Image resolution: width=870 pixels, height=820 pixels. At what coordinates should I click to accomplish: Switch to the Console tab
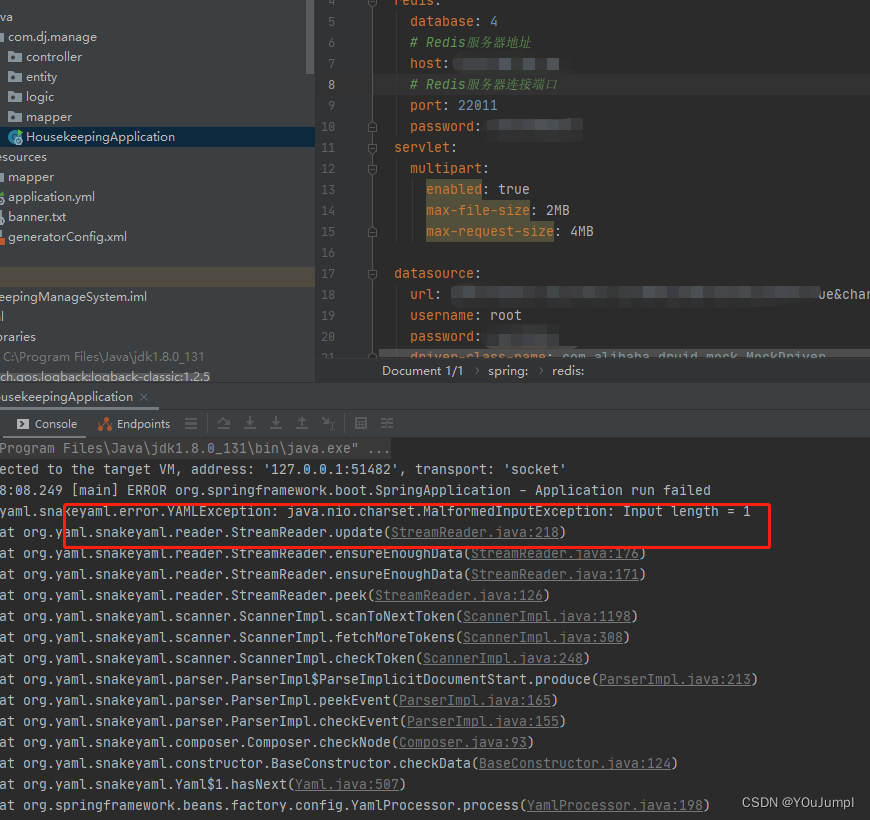click(55, 423)
